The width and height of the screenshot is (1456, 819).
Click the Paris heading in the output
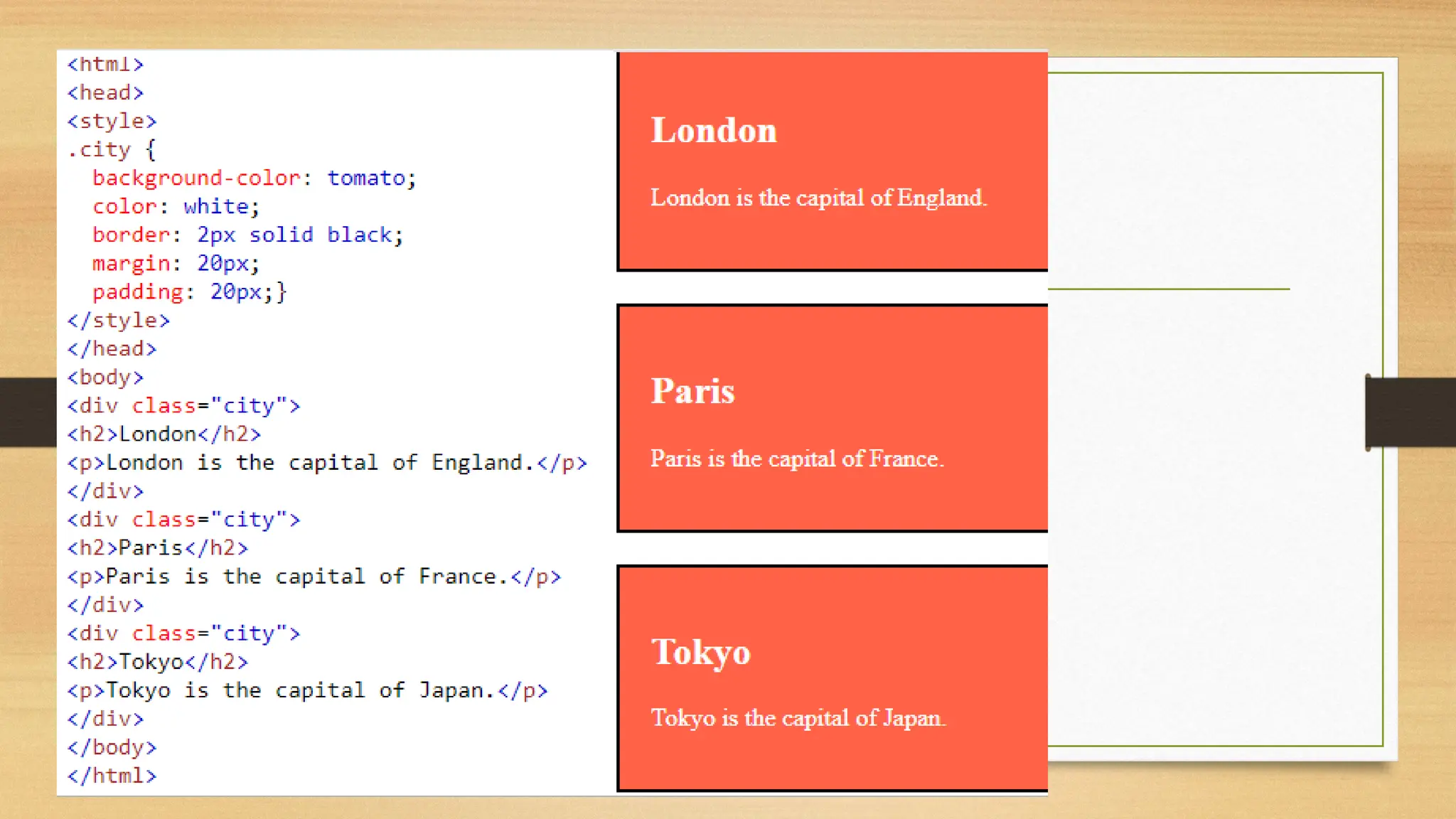point(692,392)
